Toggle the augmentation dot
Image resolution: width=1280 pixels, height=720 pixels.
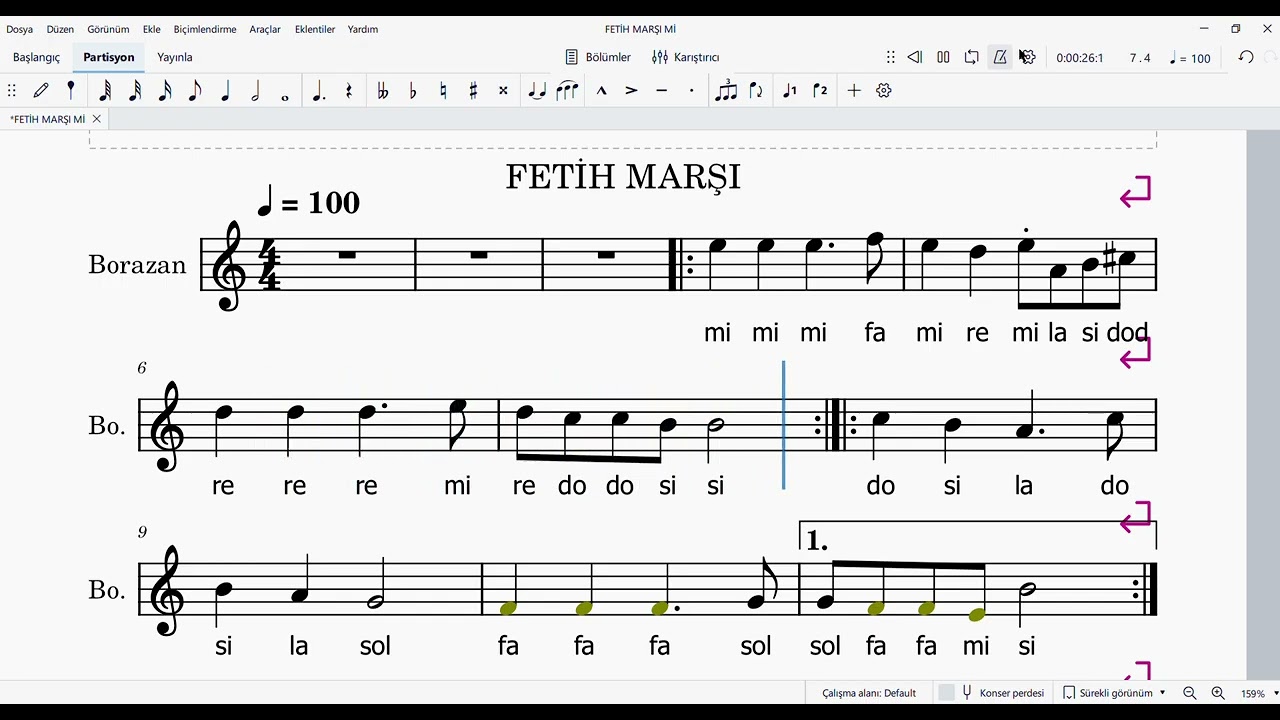[318, 91]
